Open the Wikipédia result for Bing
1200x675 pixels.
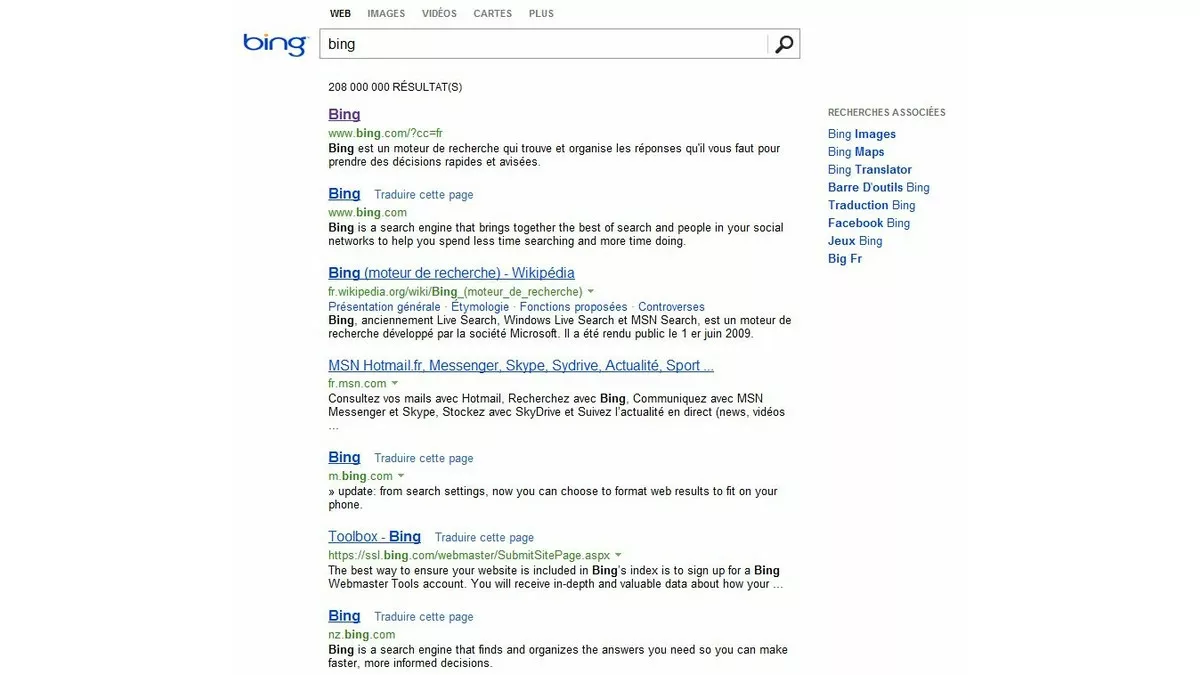point(451,272)
